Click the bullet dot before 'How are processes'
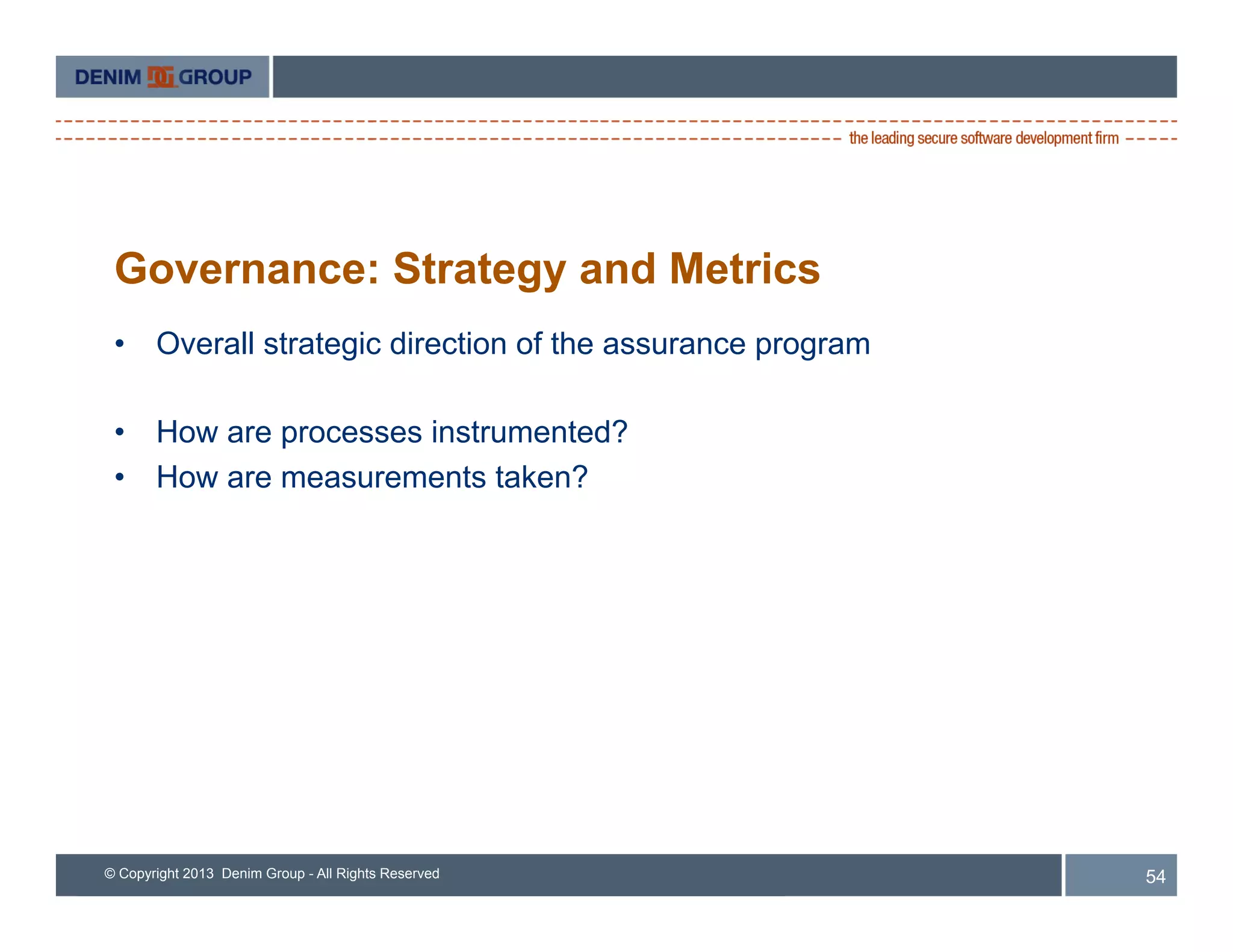Viewport: 1233px width, 952px height. [120, 432]
